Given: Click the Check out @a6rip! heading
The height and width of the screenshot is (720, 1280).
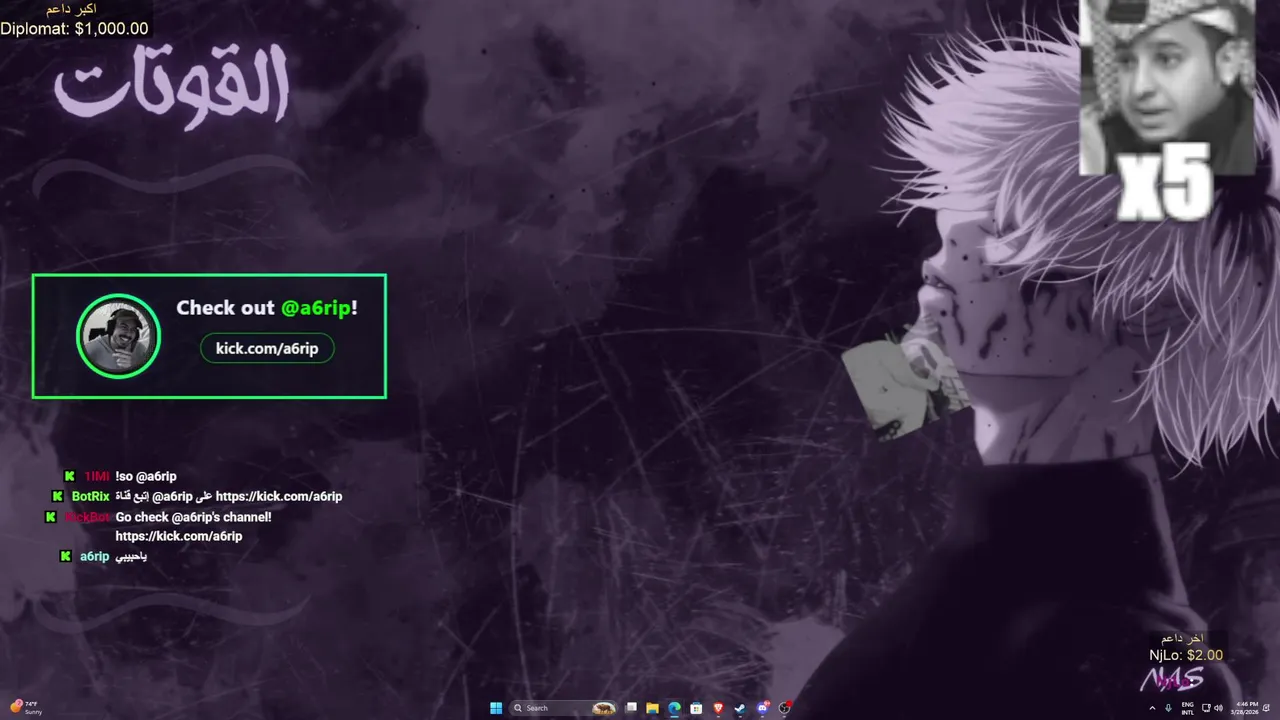Looking at the screenshot, I should point(267,308).
